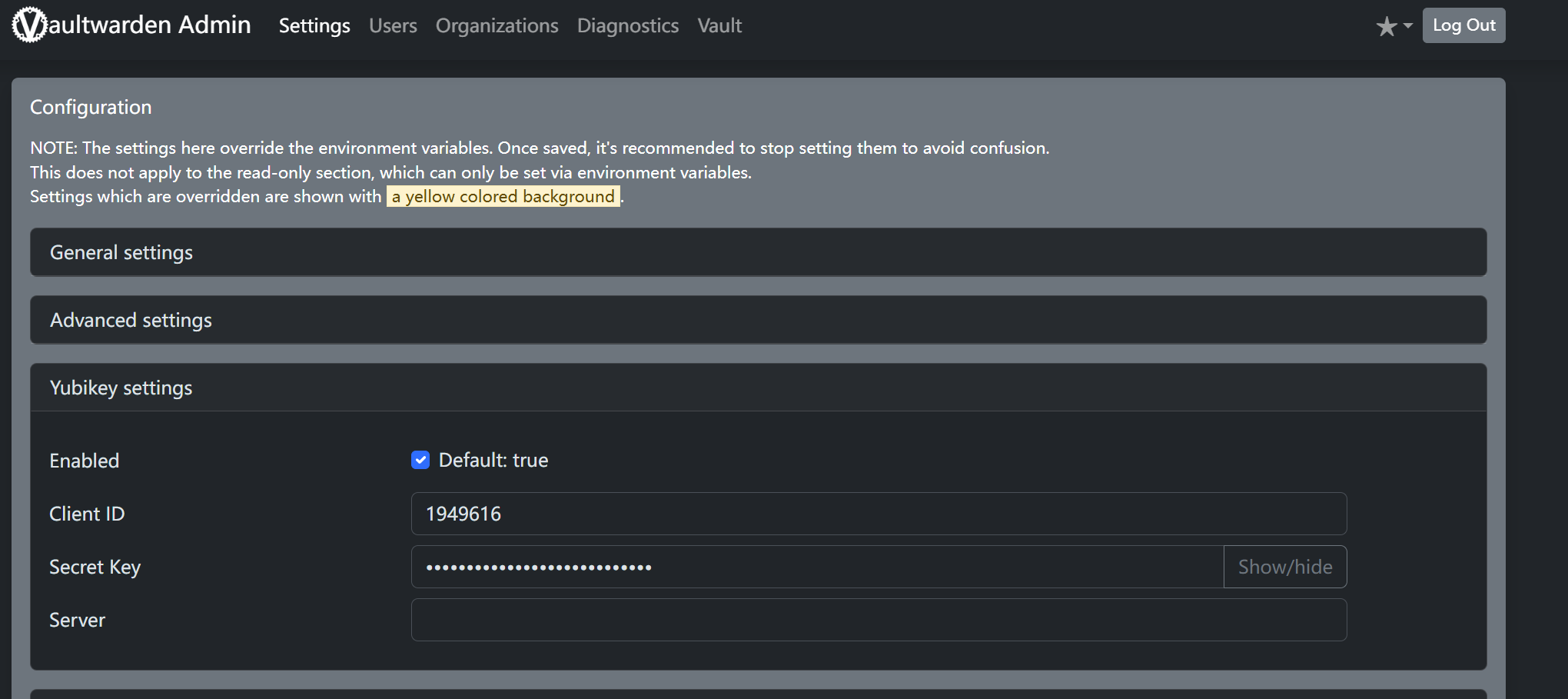This screenshot has height=699, width=1568.
Task: Click the Configuration heading
Action: pos(91,107)
